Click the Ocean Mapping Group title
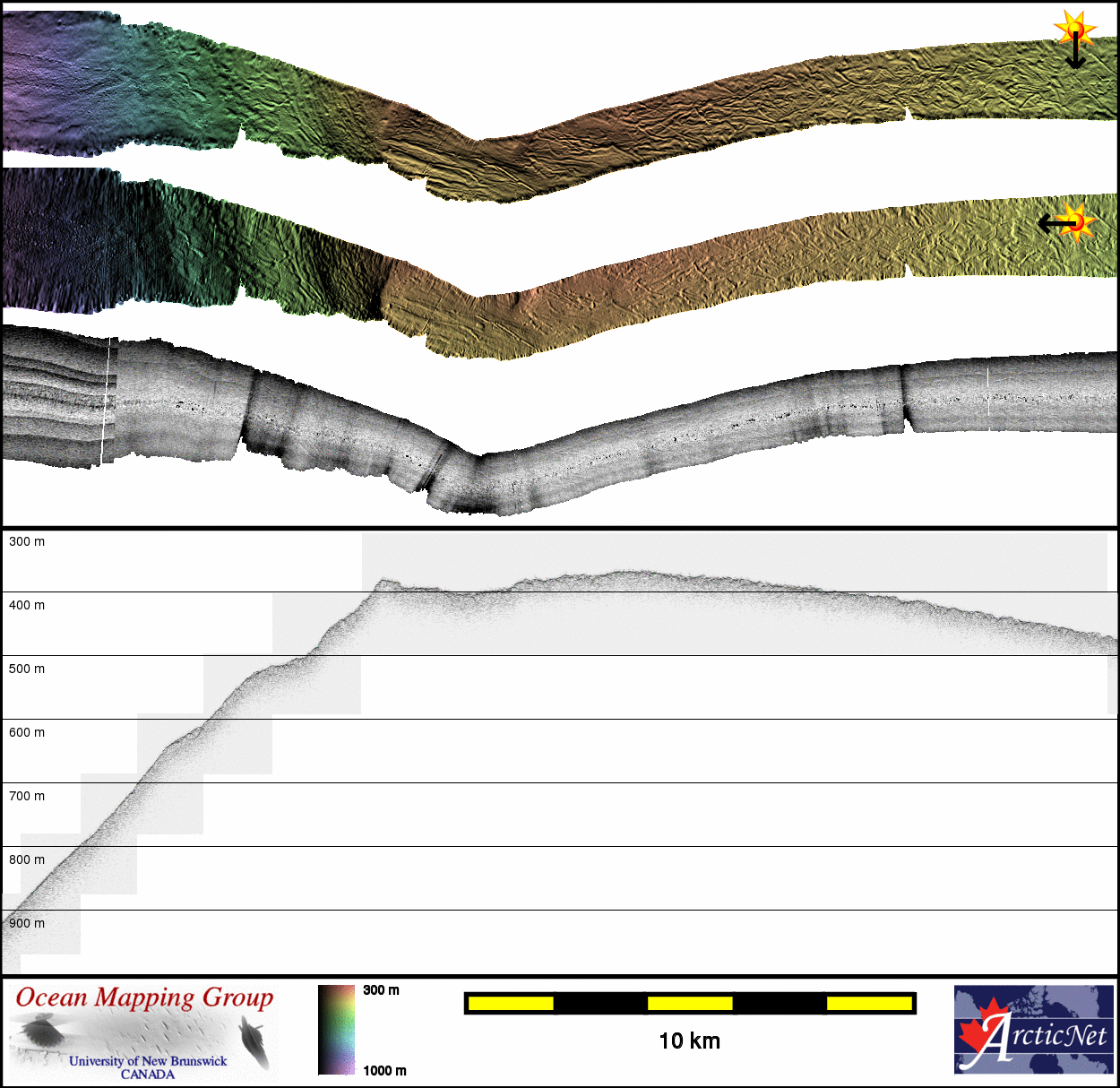 coord(144,998)
